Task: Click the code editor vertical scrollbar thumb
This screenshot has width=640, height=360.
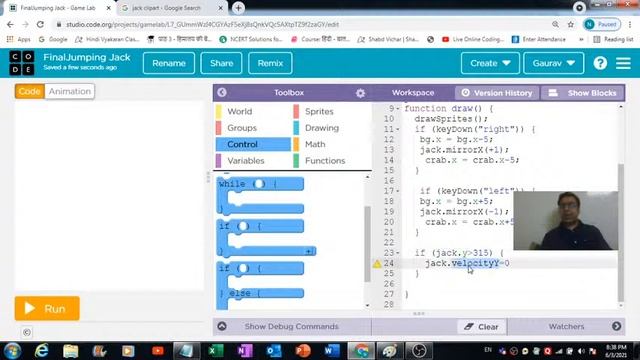Action: pos(621,233)
